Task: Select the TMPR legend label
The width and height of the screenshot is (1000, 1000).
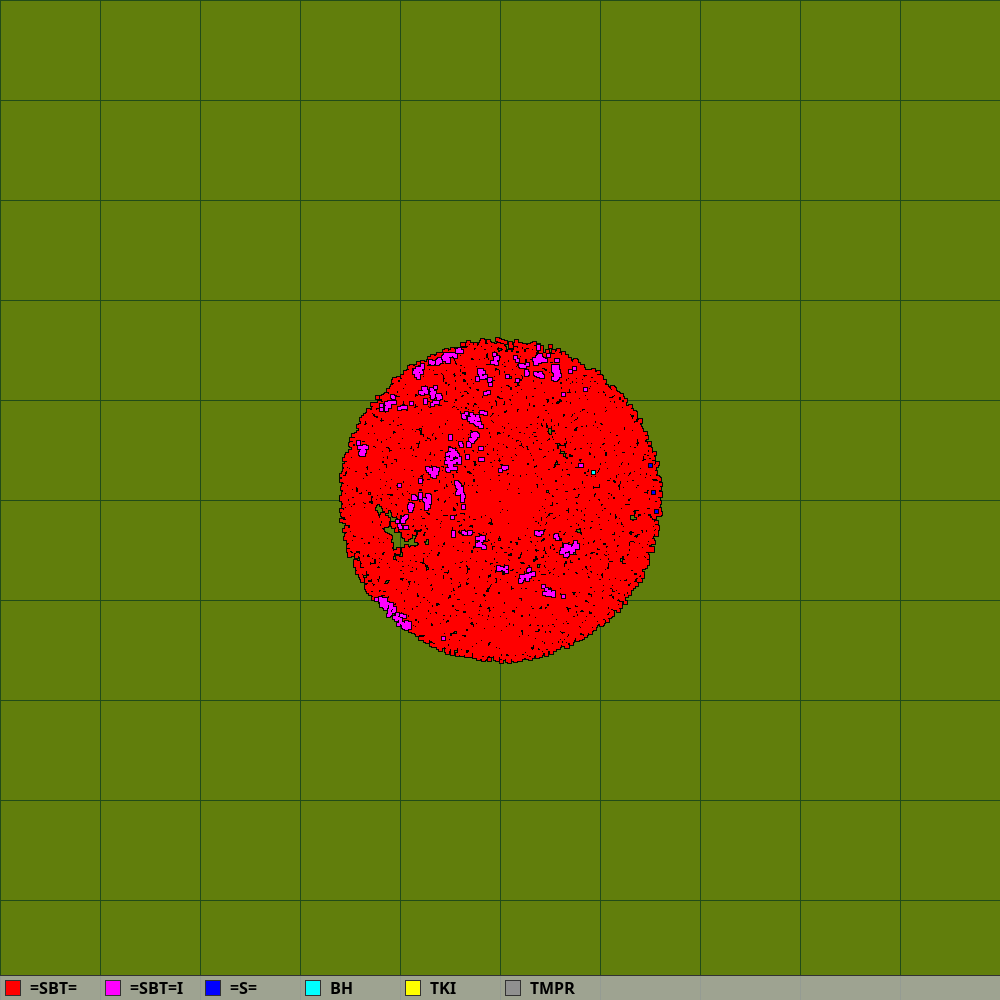Action: coord(552,988)
